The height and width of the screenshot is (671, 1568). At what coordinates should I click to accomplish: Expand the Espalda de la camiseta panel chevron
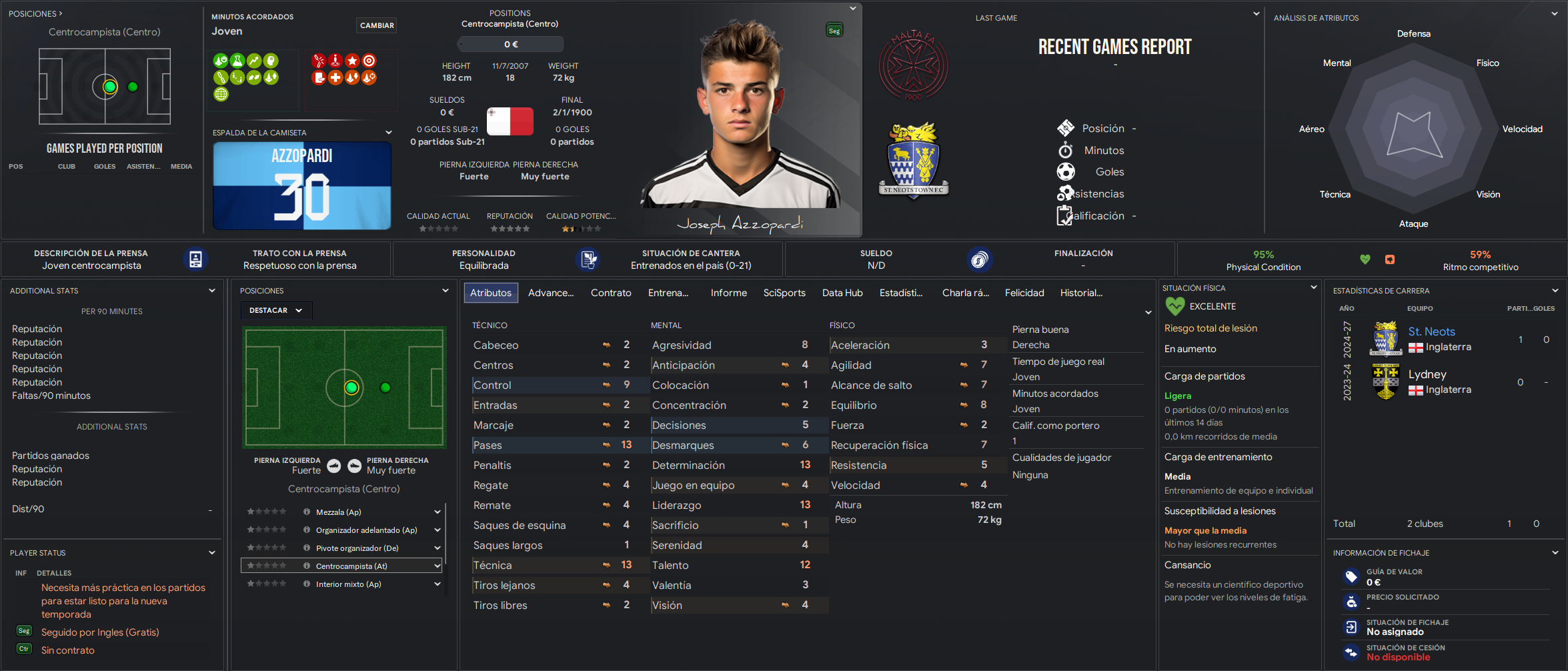click(x=389, y=133)
